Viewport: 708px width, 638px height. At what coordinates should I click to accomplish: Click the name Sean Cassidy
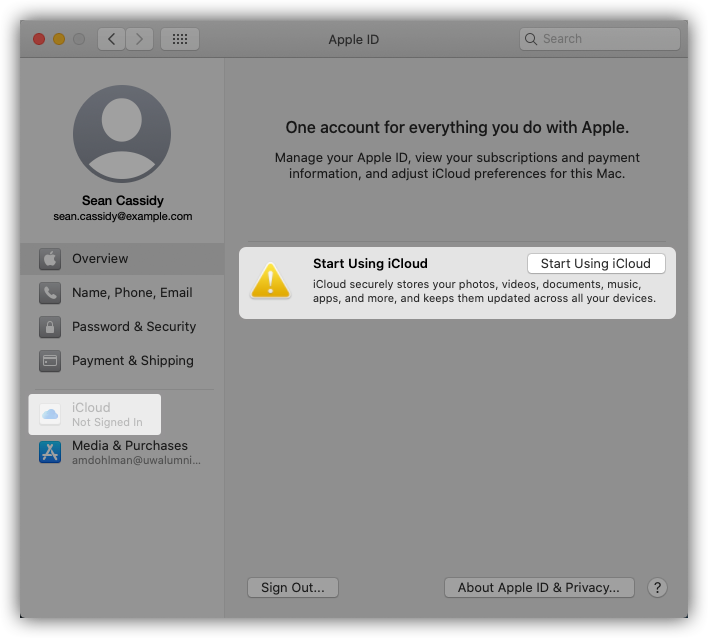pos(123,200)
